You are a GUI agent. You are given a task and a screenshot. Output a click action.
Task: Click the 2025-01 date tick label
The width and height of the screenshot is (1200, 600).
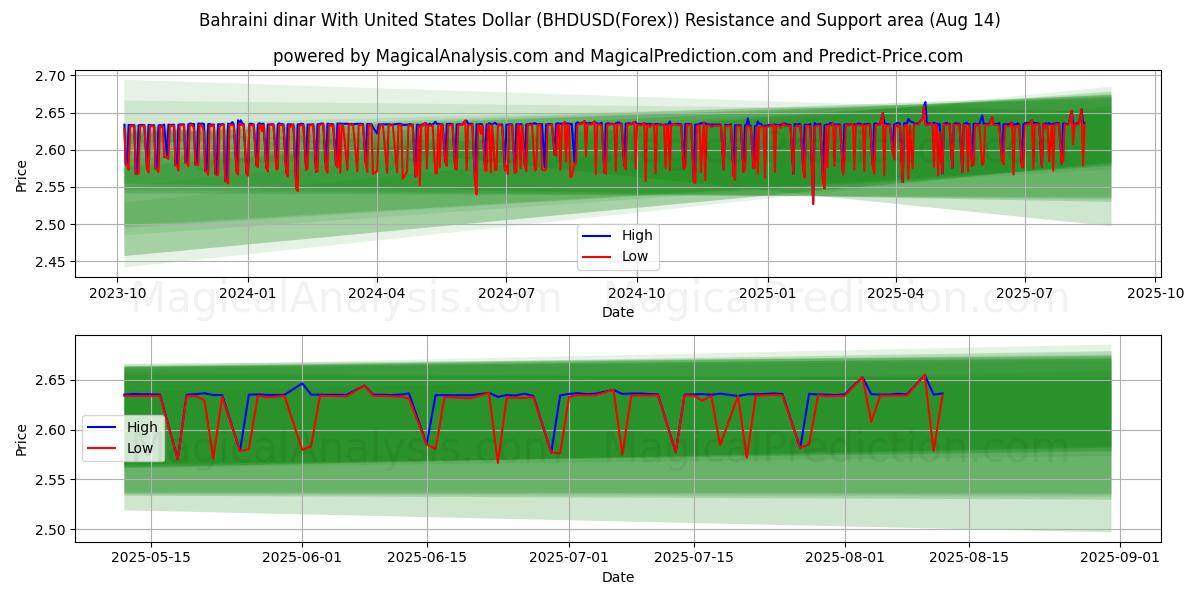767,293
